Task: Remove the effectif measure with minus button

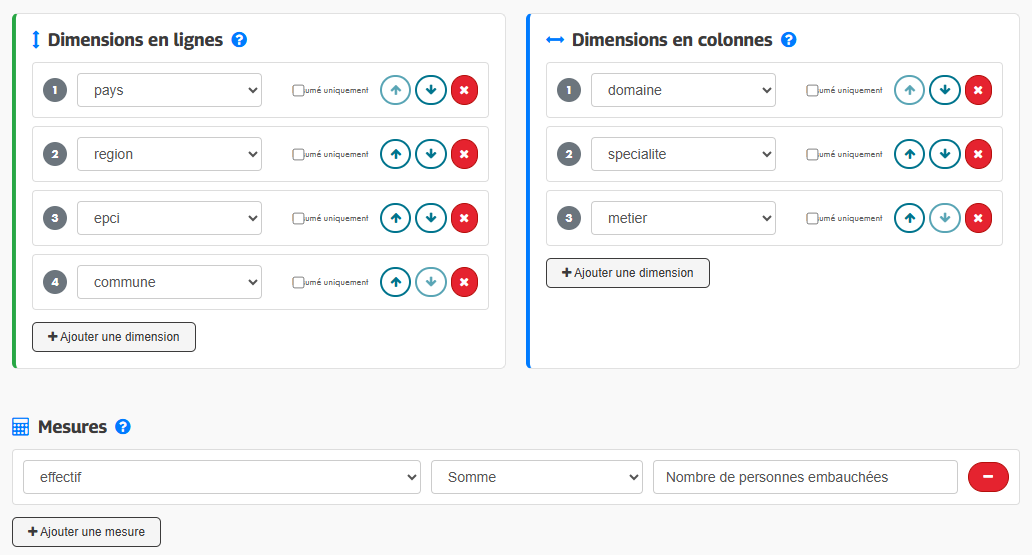Action: click(x=988, y=477)
